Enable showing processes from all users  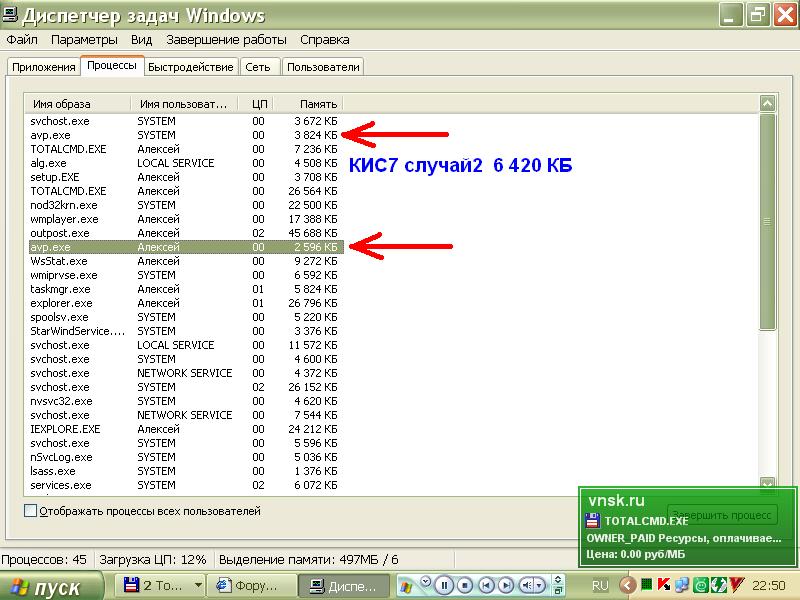30,511
